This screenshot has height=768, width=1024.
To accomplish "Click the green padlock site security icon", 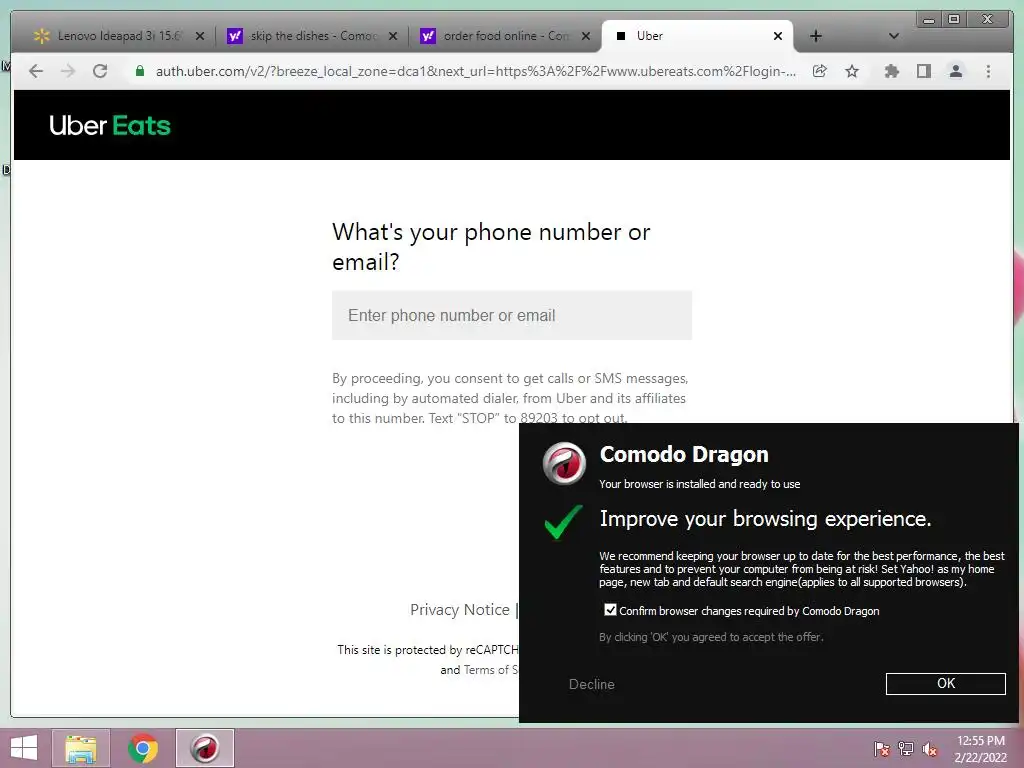I will pyautogui.click(x=140, y=71).
